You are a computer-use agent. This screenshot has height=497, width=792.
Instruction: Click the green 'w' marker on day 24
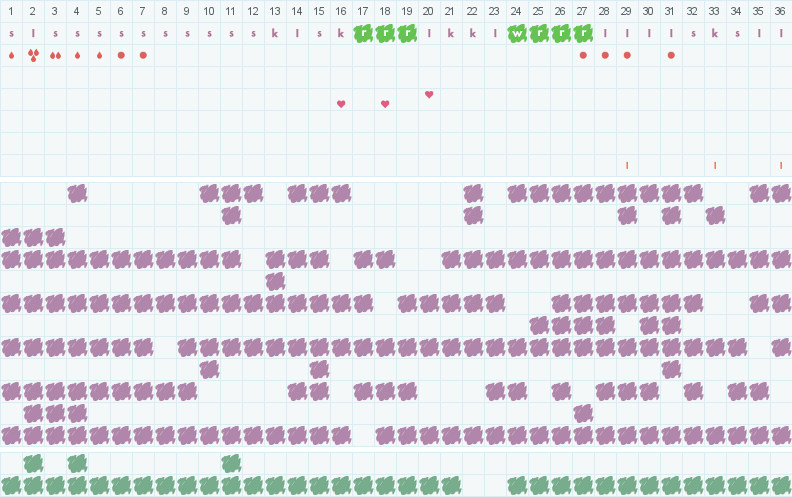click(517, 33)
